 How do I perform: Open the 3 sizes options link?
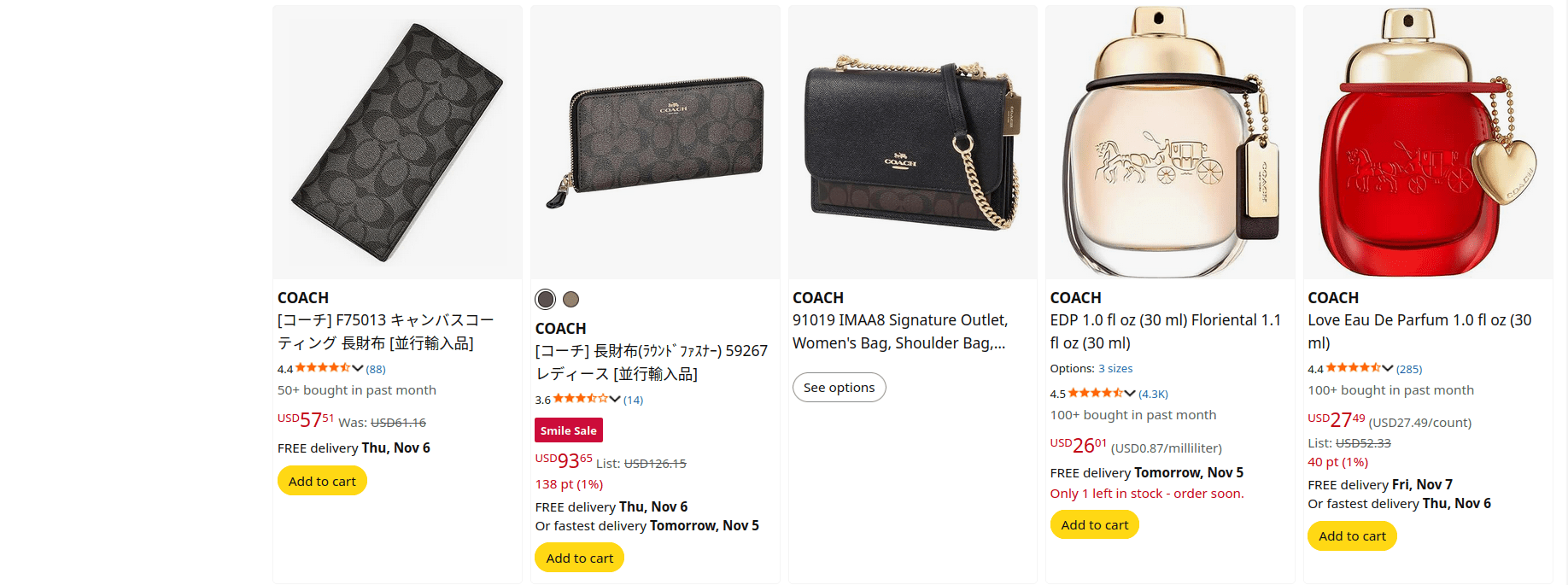(1115, 368)
